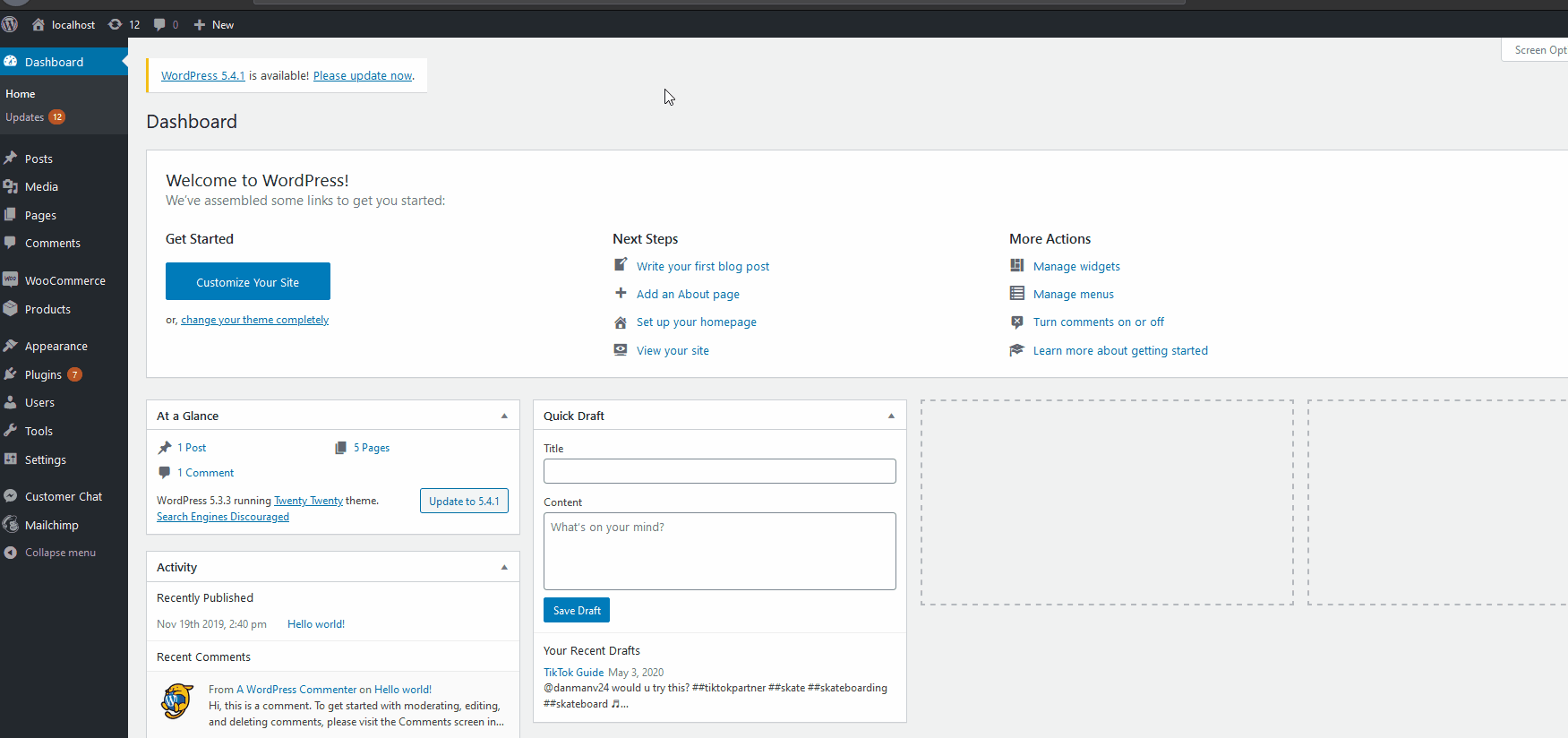The width and height of the screenshot is (1568, 738).
Task: Open the WordPress 5.4.1 notice link
Action: coord(203,75)
